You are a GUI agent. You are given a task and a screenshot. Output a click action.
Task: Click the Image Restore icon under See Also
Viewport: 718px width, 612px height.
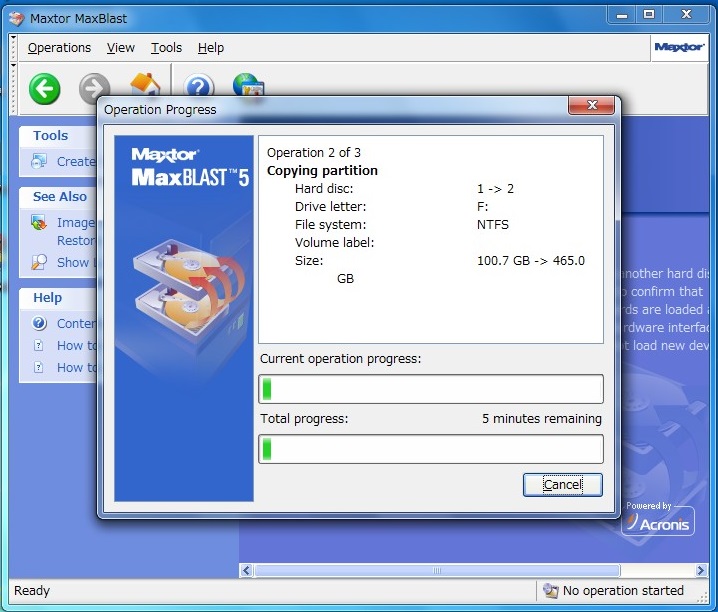(39, 223)
